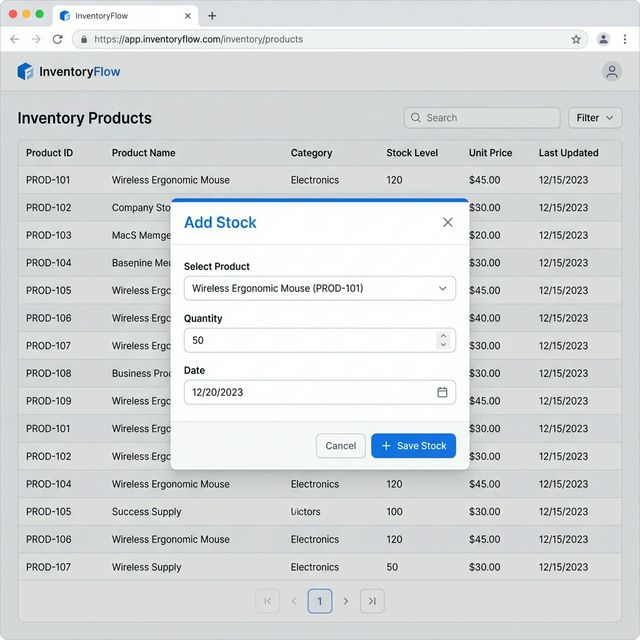Open the browser three-dot menu

click(625, 39)
